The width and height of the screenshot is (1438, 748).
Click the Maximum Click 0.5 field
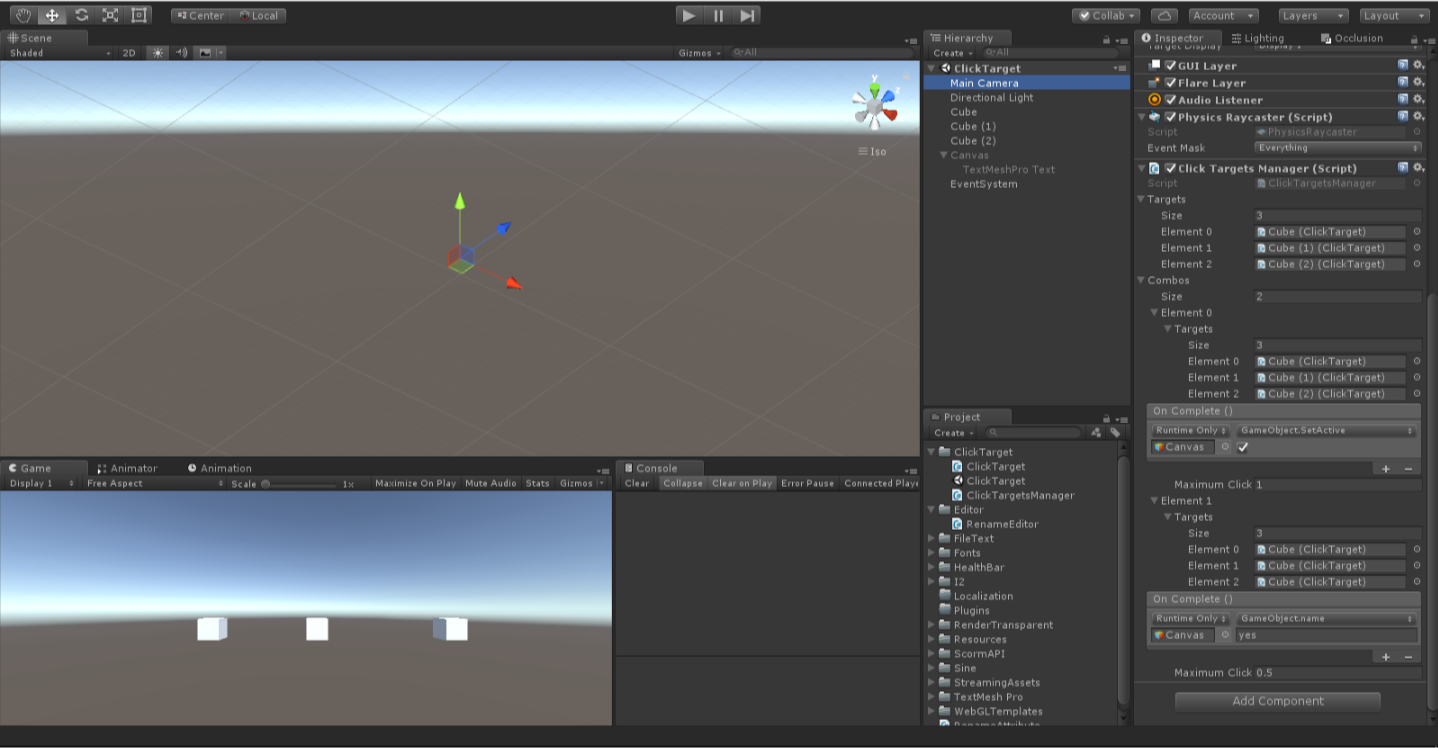click(1337, 673)
